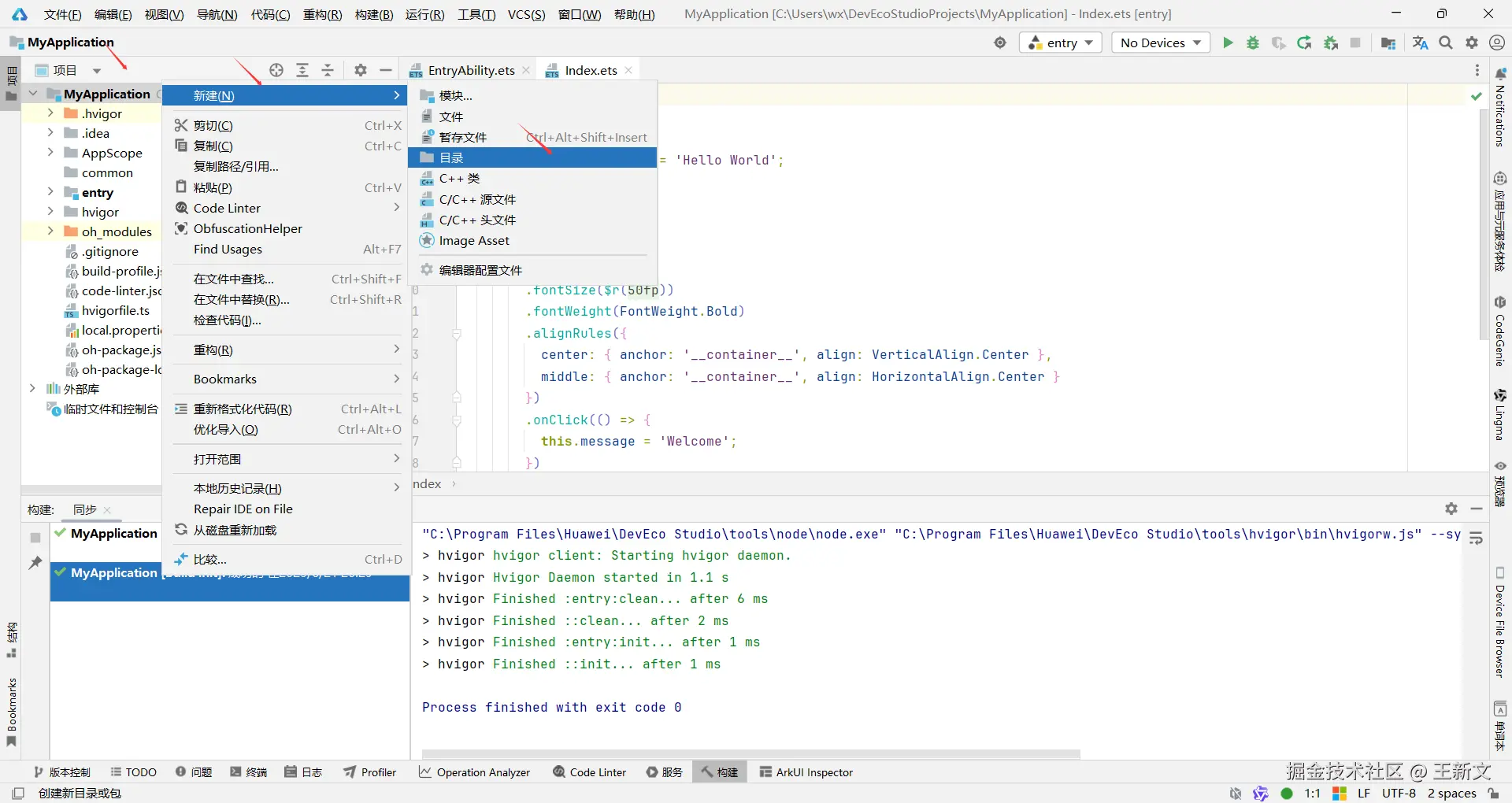
Task: Click the locate file target icon in project panel
Action: [x=276, y=70]
